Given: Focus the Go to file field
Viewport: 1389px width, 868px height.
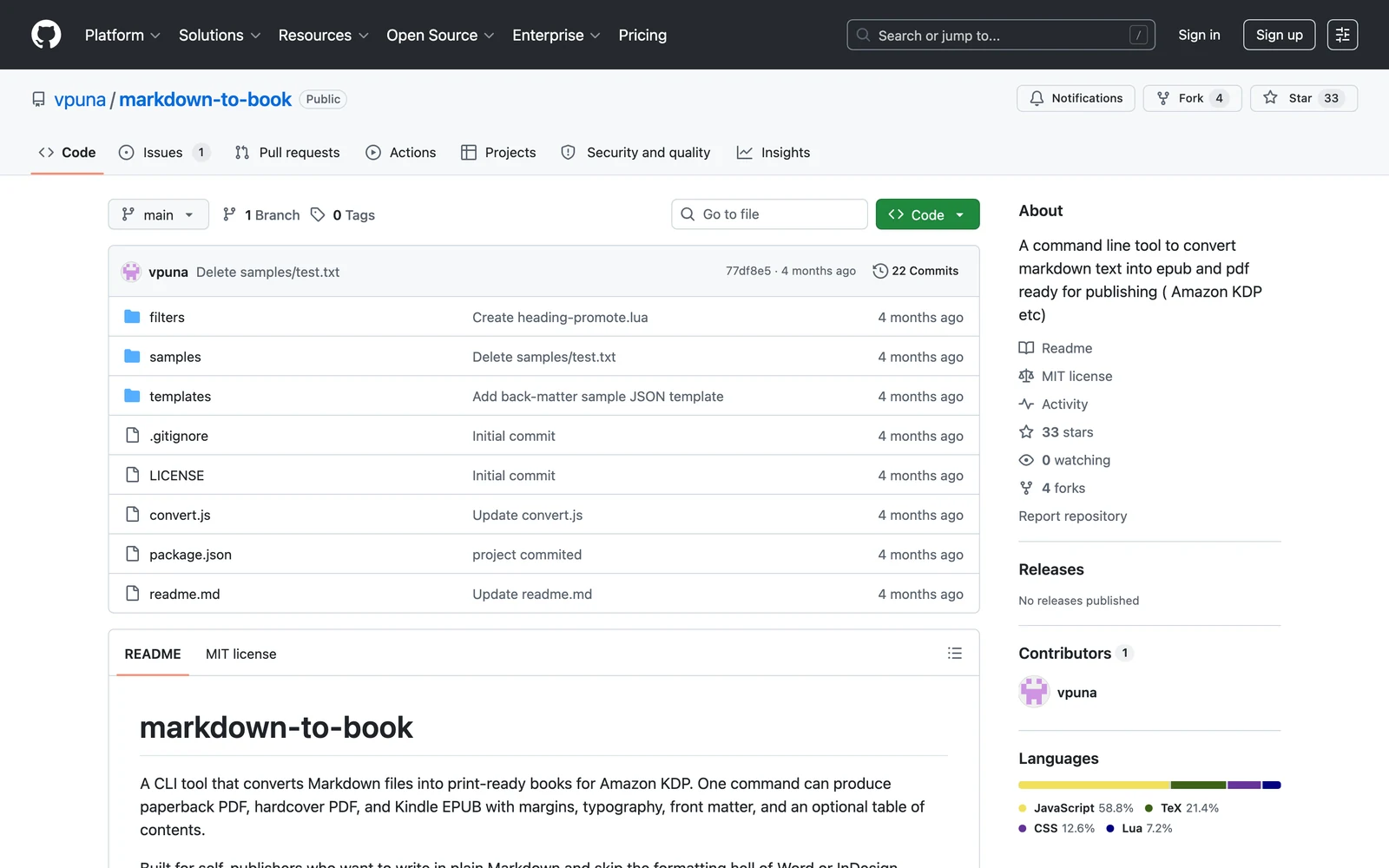Looking at the screenshot, I should point(769,214).
